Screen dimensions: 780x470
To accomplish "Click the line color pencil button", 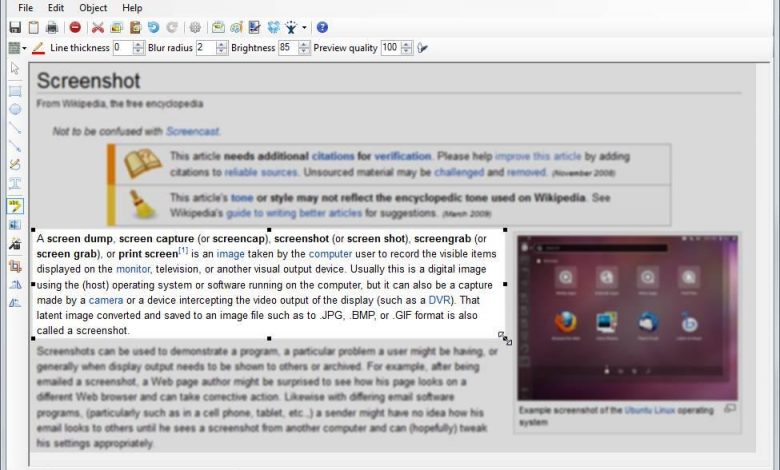I will (x=38, y=48).
